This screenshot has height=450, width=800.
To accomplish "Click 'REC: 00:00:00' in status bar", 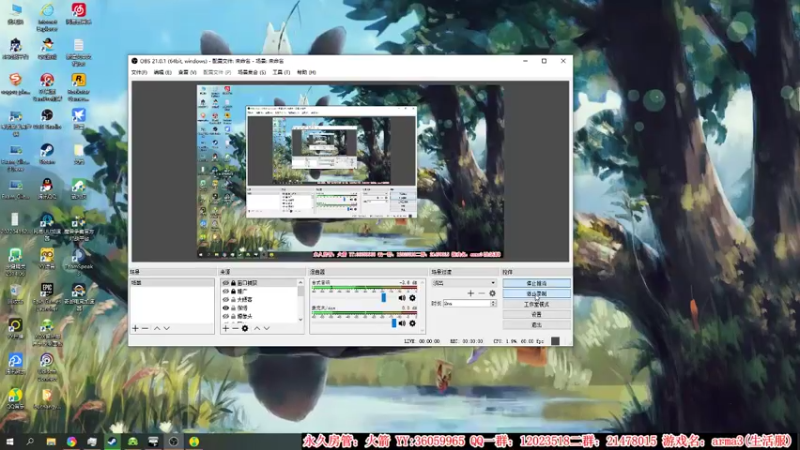I will coord(466,341).
